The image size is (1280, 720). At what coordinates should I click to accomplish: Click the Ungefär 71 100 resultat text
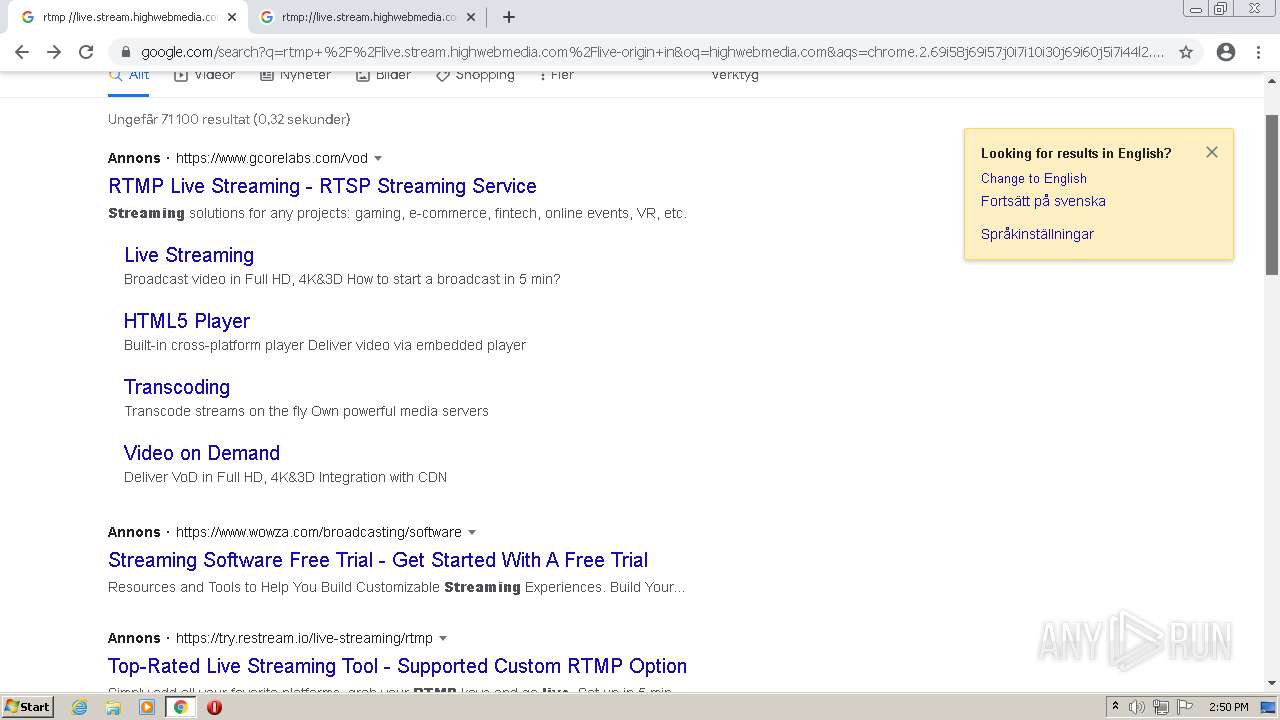pos(229,119)
